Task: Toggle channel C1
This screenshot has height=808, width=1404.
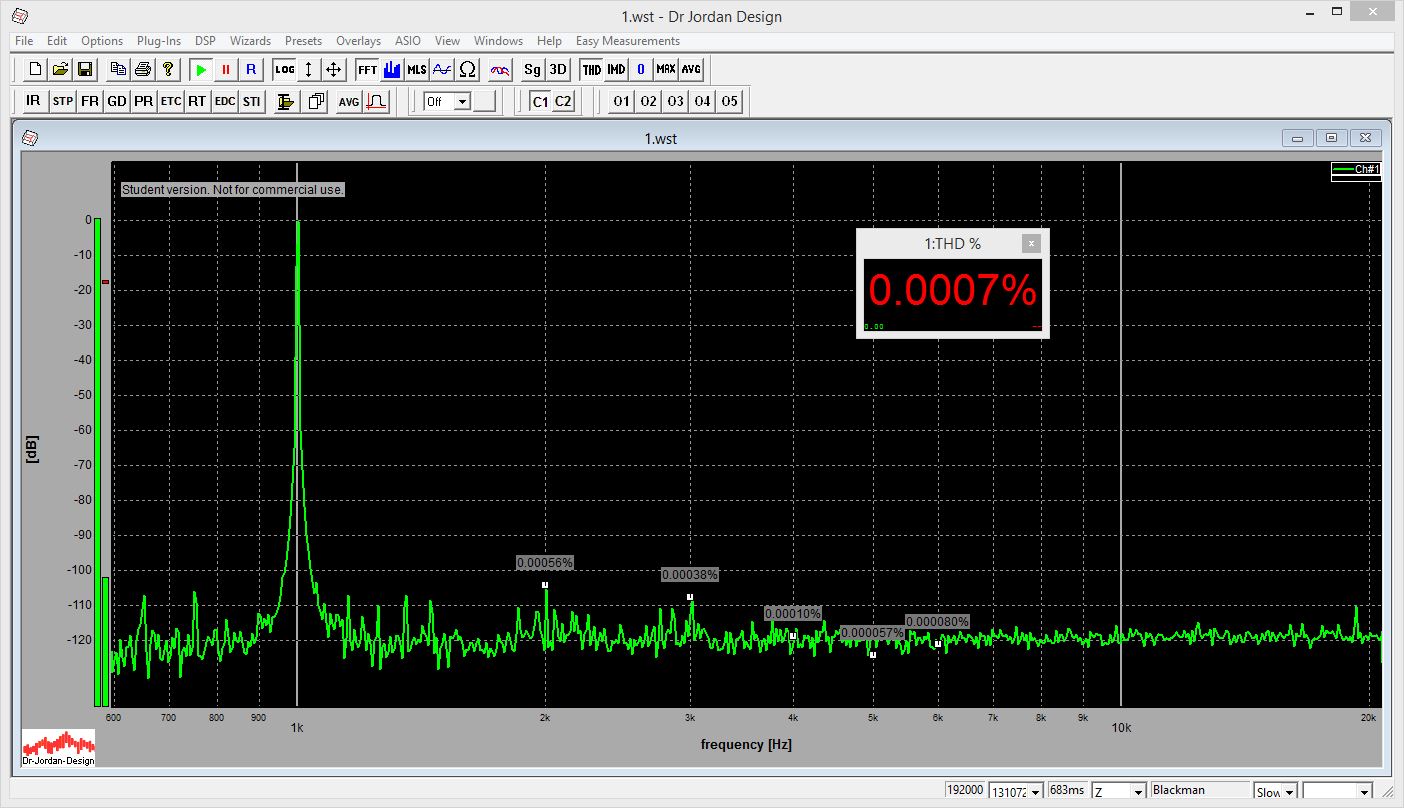Action: 540,101
